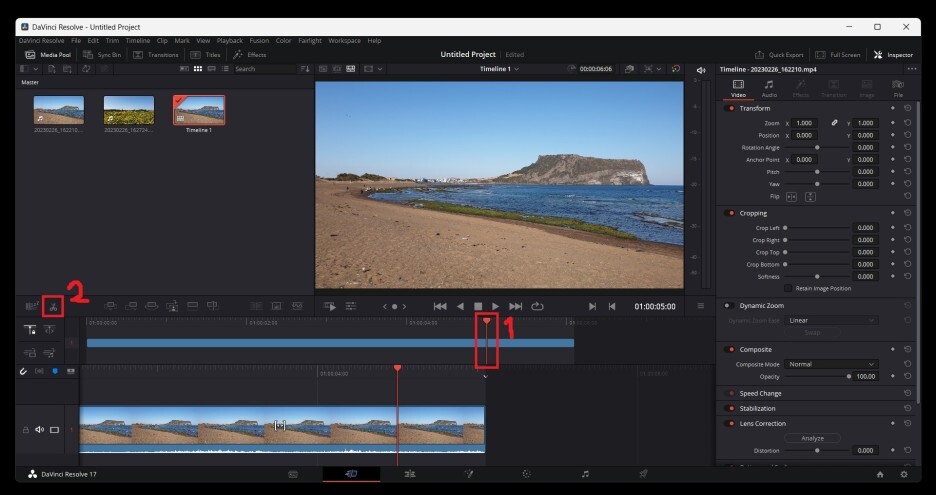This screenshot has width=936, height=495.
Task: Toggle the Transform section enable switch
Action: click(731, 108)
